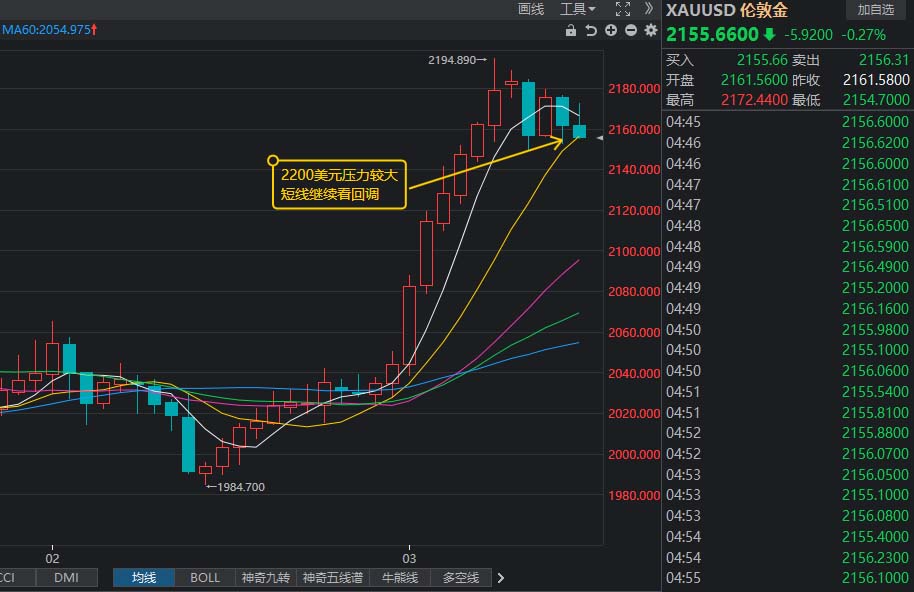The width and height of the screenshot is (914, 592).
Task: Switch to the CCI indicator tab
Action: [8, 578]
